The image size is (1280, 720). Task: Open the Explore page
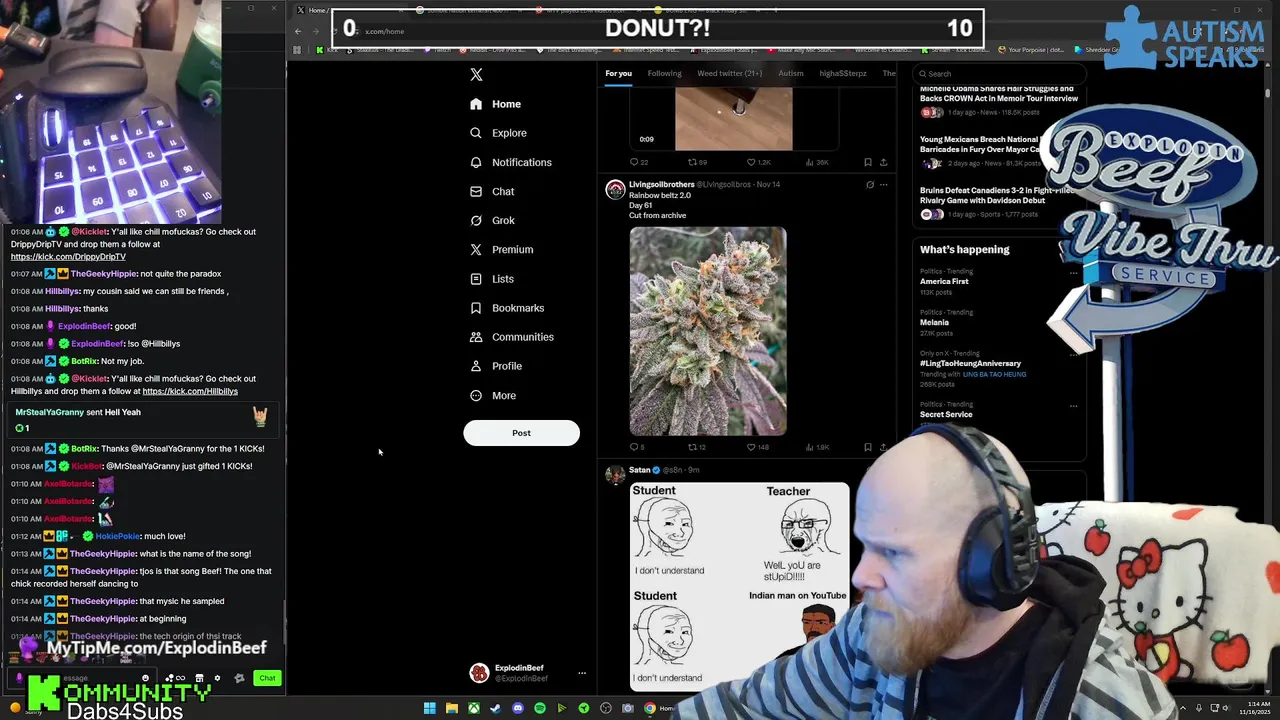click(x=499, y=133)
